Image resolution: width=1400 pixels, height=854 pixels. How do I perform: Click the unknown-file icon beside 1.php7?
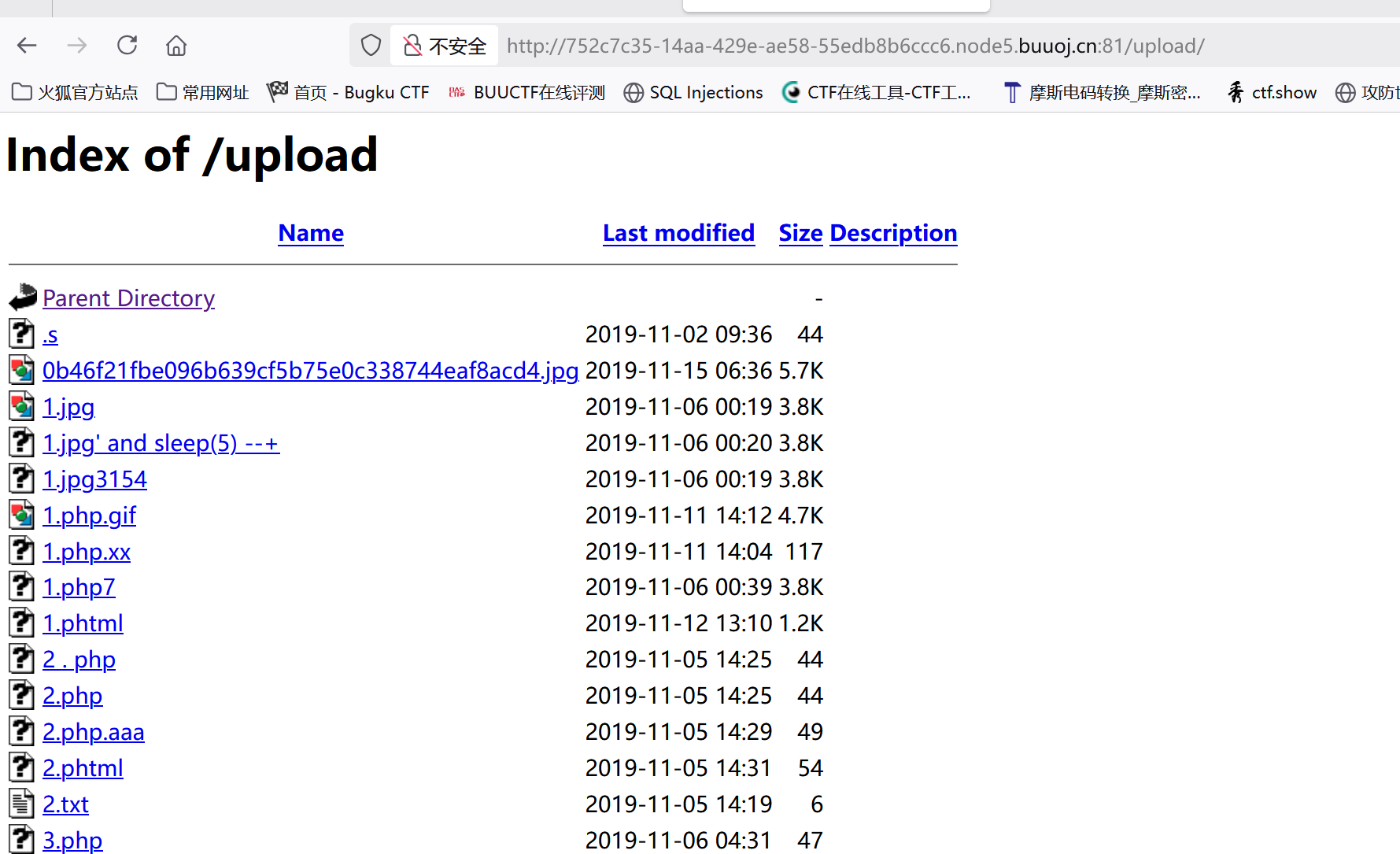coord(22,586)
